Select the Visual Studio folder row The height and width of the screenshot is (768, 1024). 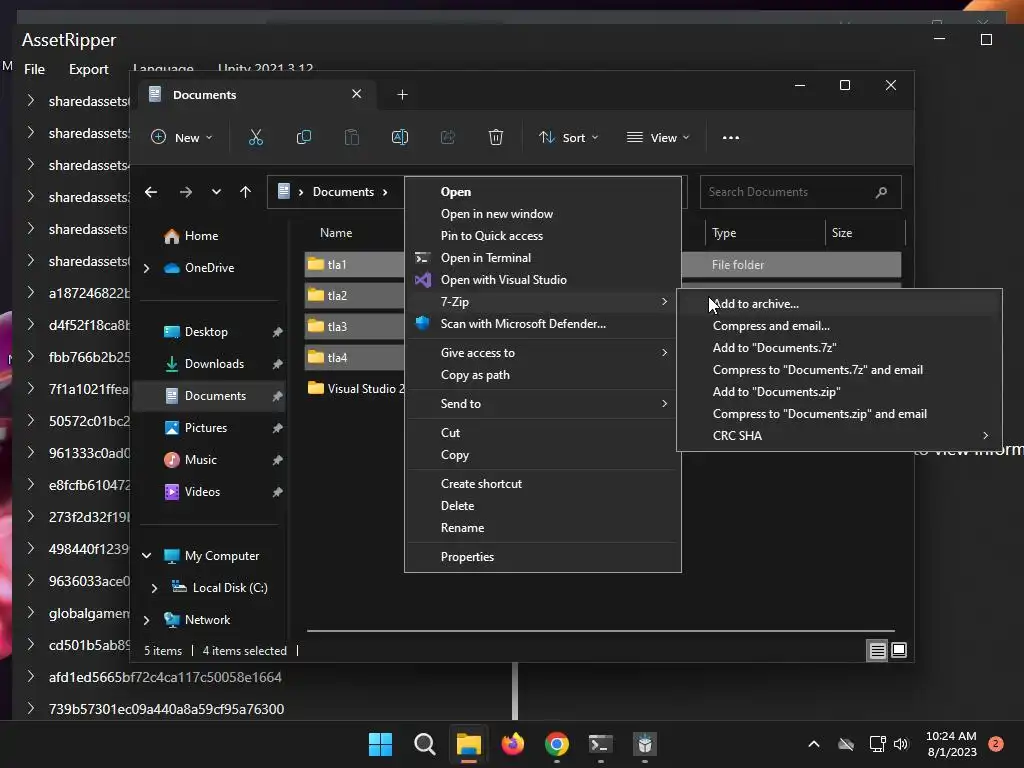[355, 389]
